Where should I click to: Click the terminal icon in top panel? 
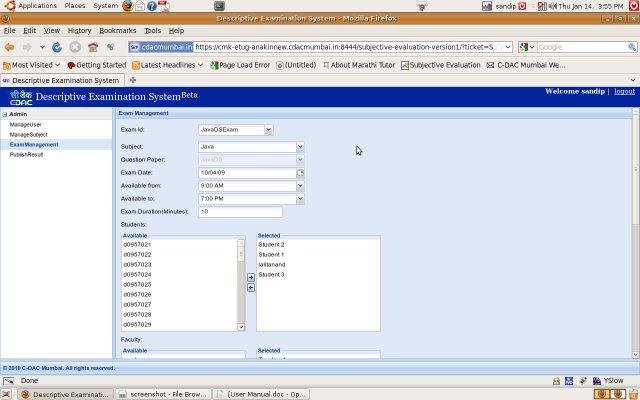click(219, 6)
